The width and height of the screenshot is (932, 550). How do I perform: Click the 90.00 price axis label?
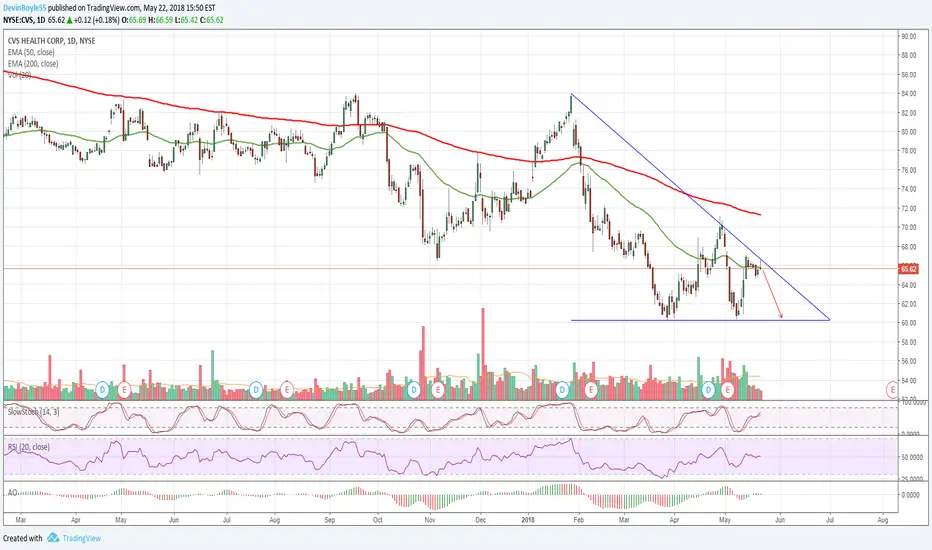click(x=908, y=36)
